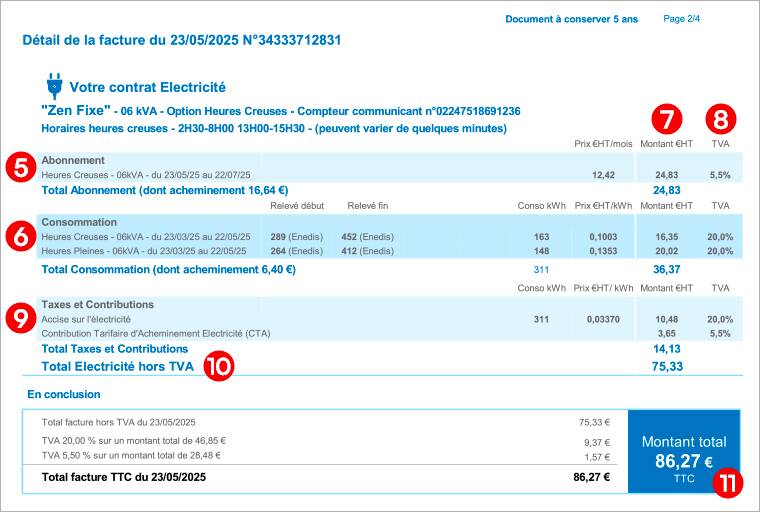This screenshot has width=760, height=512.
Task: Click consumption value '148'
Action: pos(541,251)
